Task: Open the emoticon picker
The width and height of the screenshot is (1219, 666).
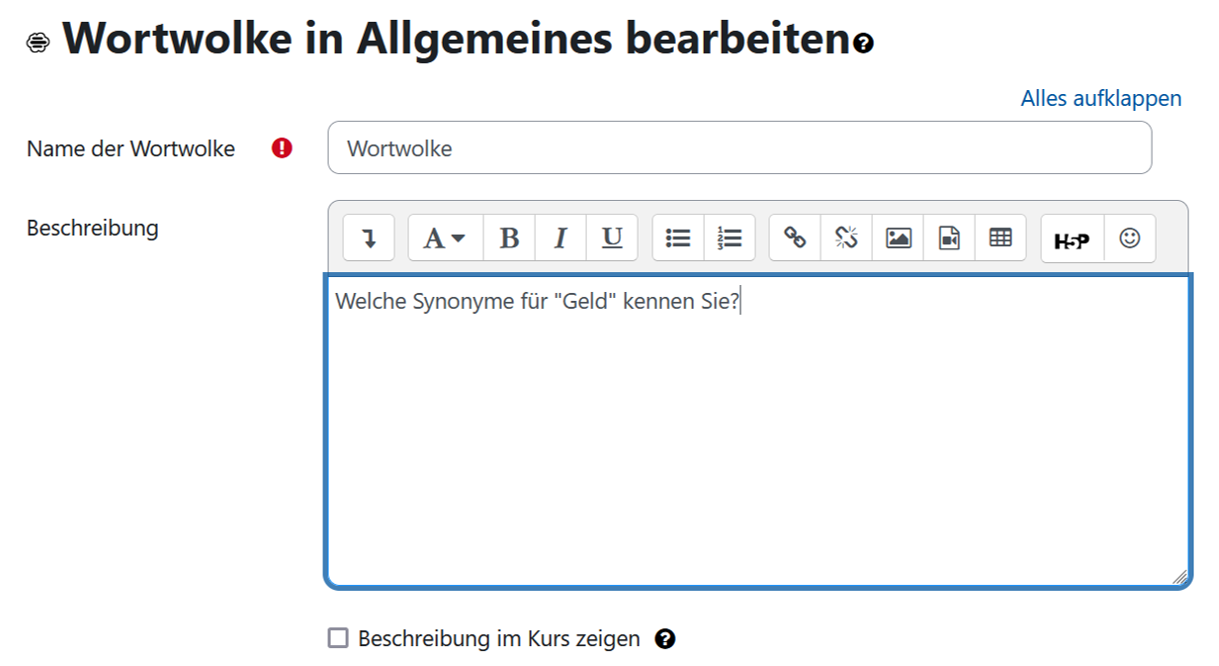Action: click(1130, 237)
